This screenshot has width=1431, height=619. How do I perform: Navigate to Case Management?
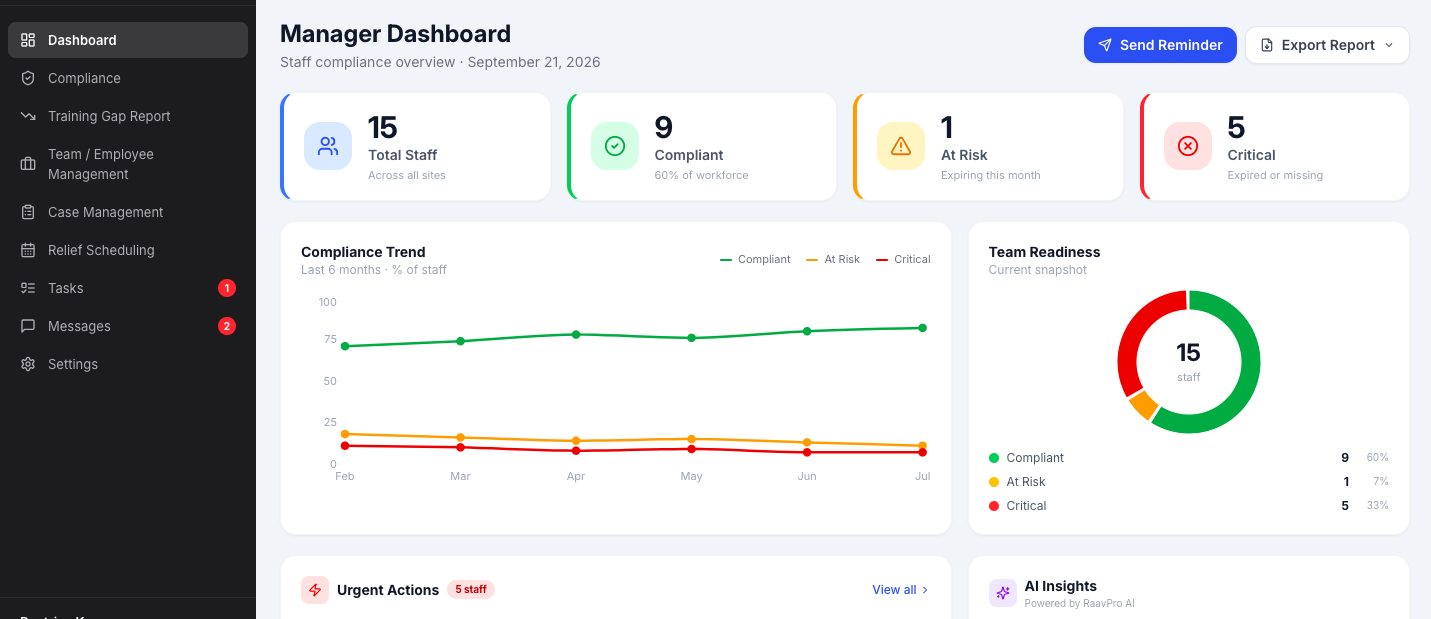tap(128, 212)
